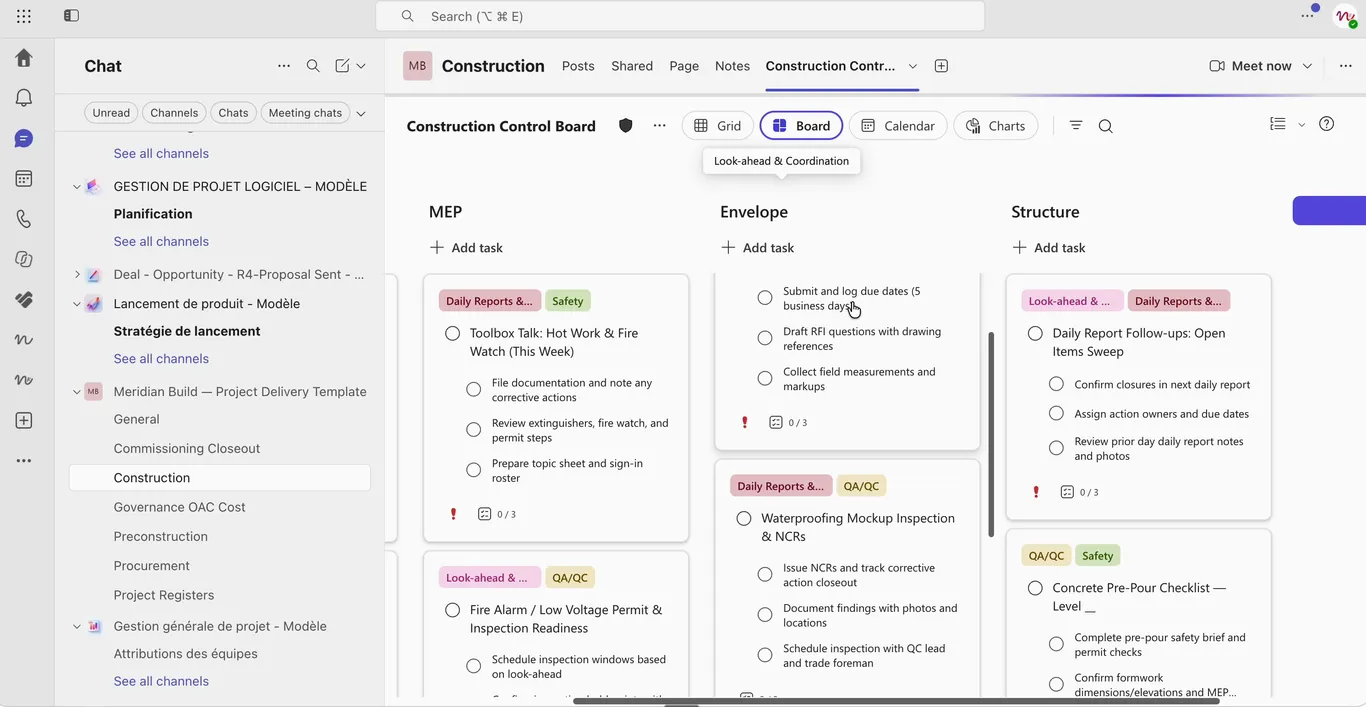The width and height of the screenshot is (1366, 707).
Task: Open new chat dropdown chevron
Action: coord(361,66)
